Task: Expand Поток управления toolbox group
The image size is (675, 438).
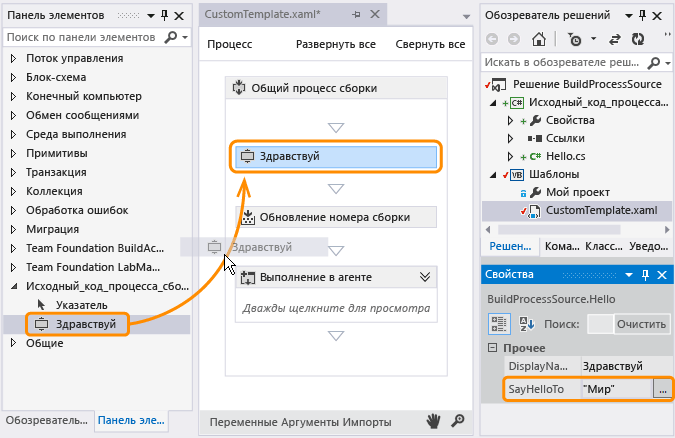Action: click(x=13, y=58)
